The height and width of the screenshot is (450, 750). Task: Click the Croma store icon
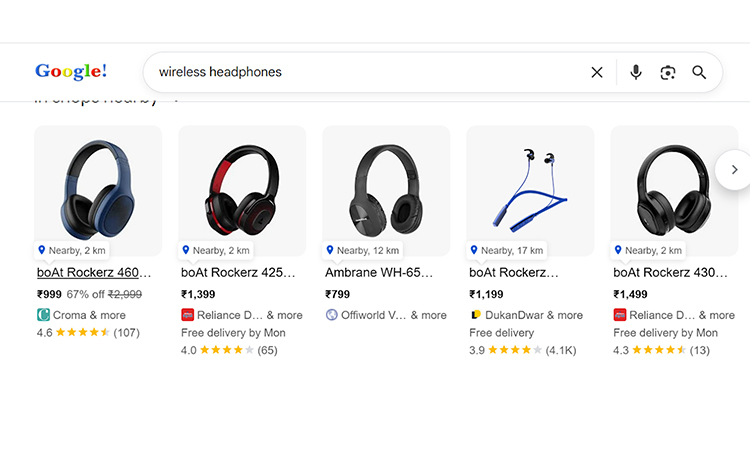[x=43, y=315]
